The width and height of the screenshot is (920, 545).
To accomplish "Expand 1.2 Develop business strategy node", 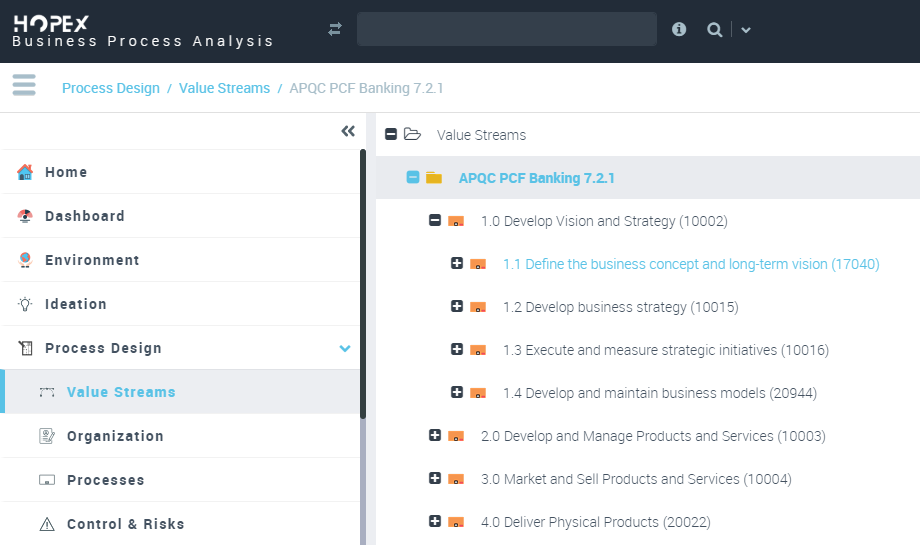I will (457, 307).
